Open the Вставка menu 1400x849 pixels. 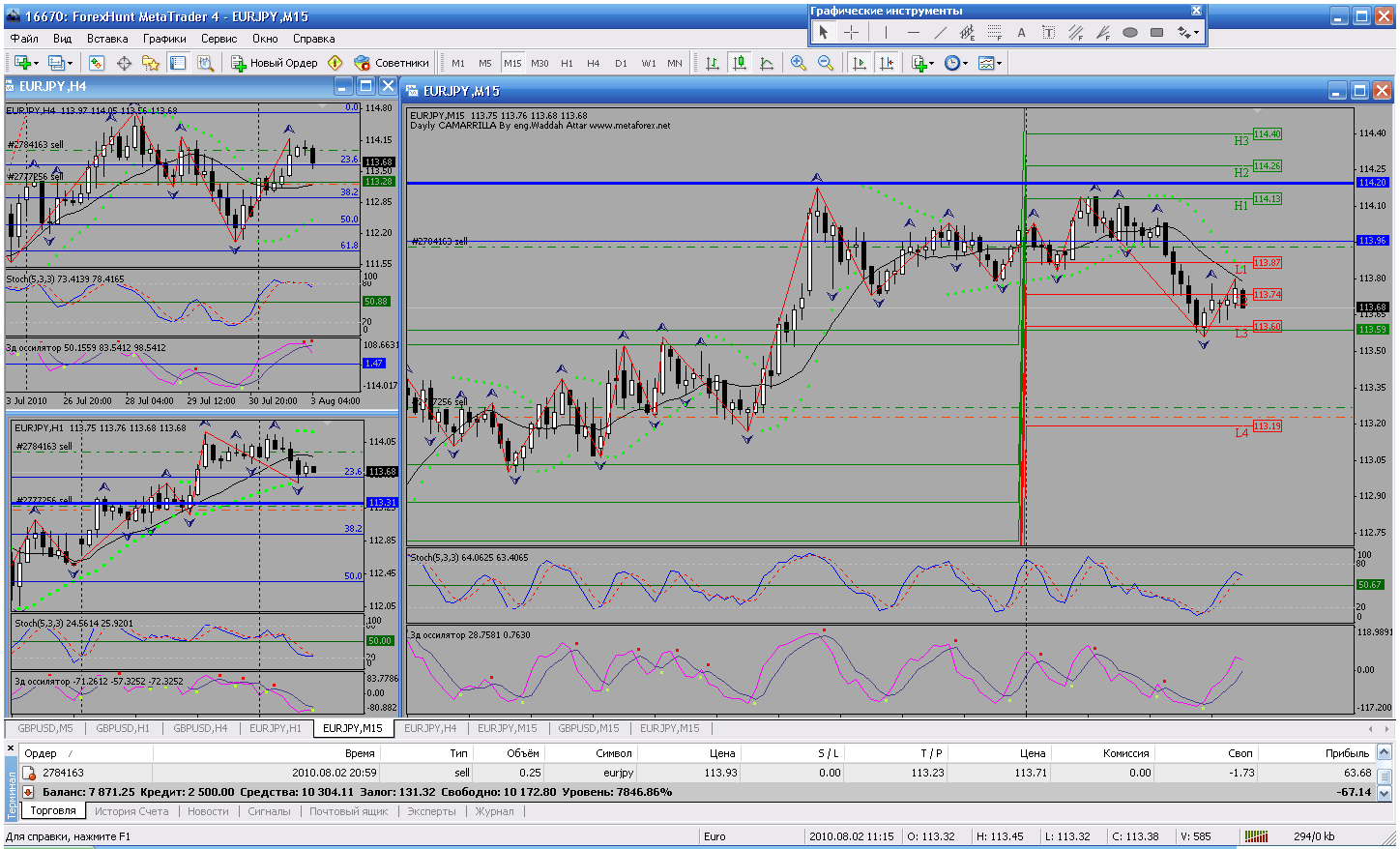click(107, 39)
